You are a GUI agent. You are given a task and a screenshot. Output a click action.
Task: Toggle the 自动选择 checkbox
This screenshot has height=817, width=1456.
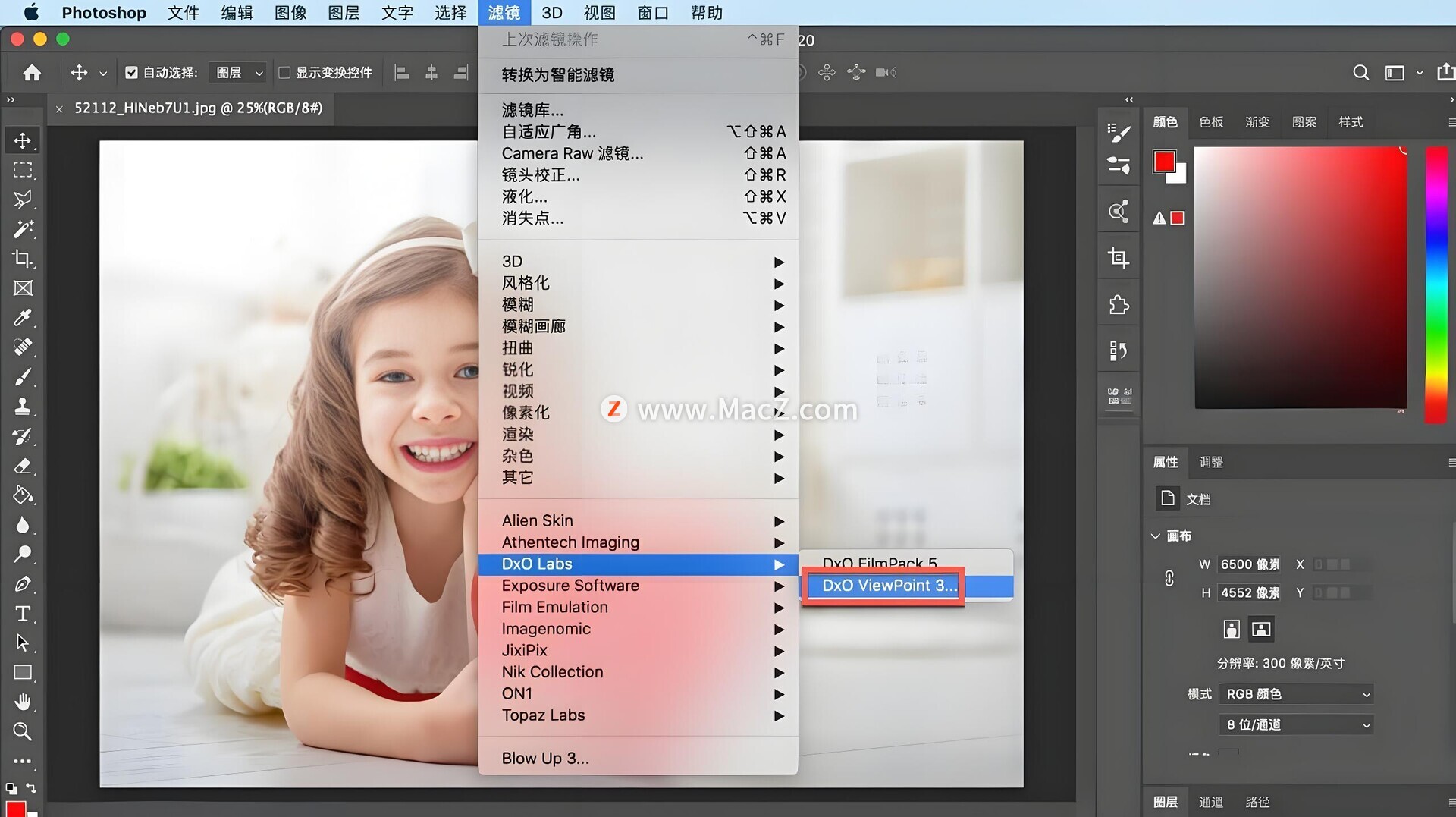point(131,73)
